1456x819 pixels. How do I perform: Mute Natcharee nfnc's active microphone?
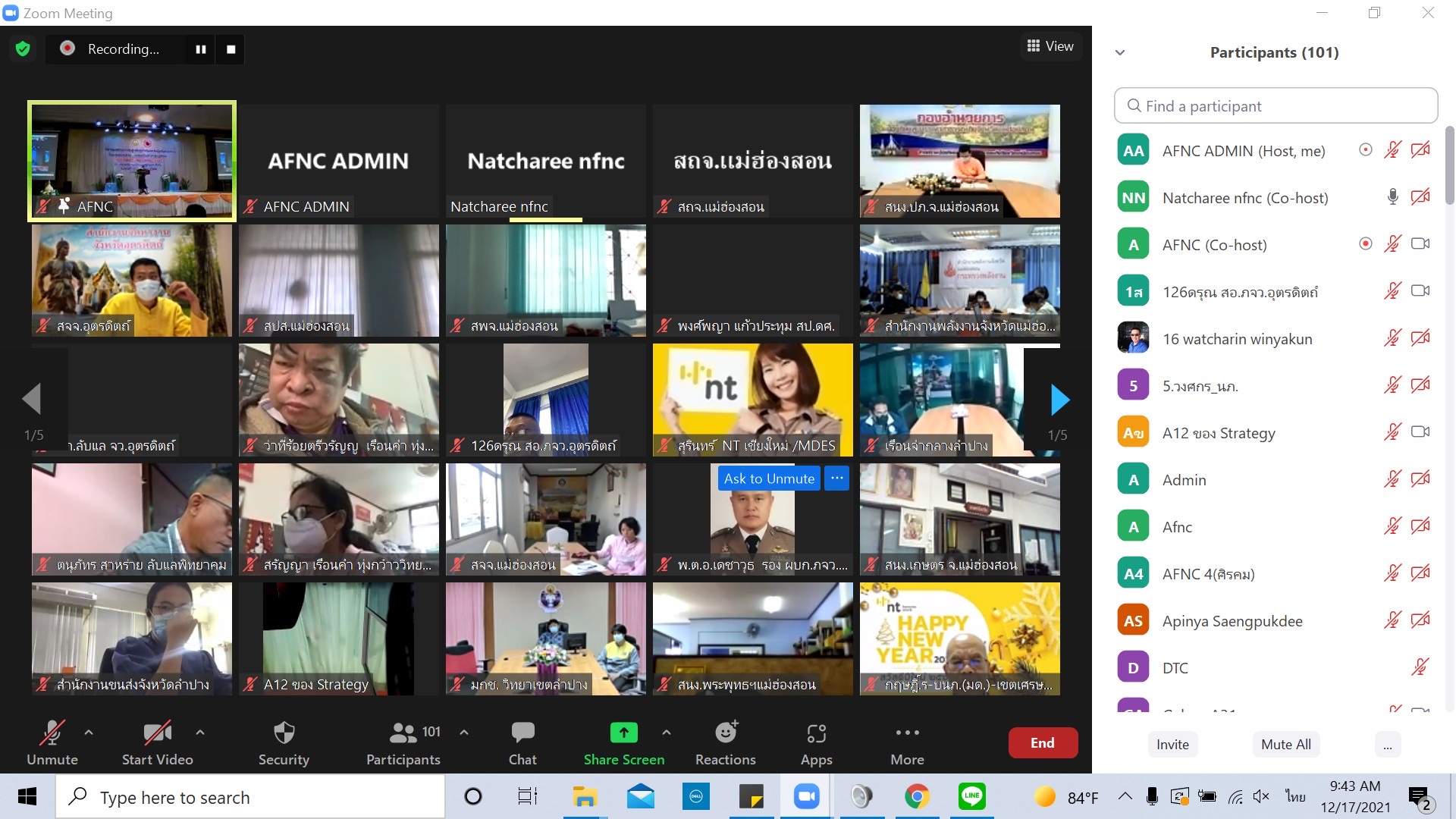(x=1393, y=197)
